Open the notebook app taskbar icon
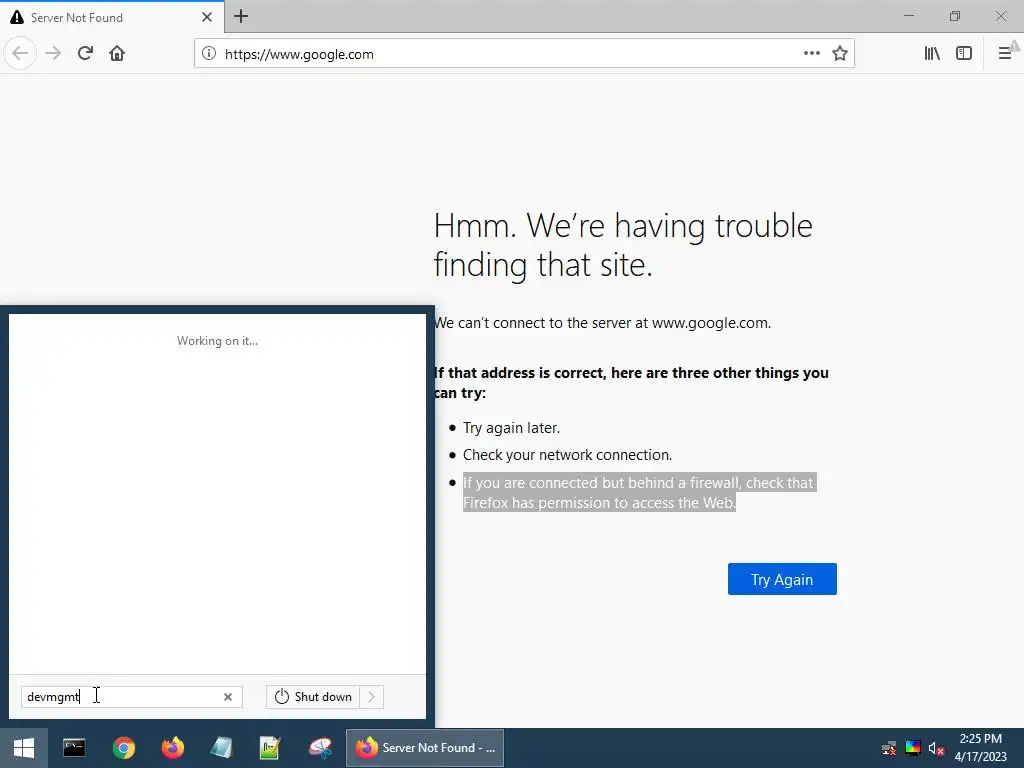The image size is (1024, 768). click(221, 748)
